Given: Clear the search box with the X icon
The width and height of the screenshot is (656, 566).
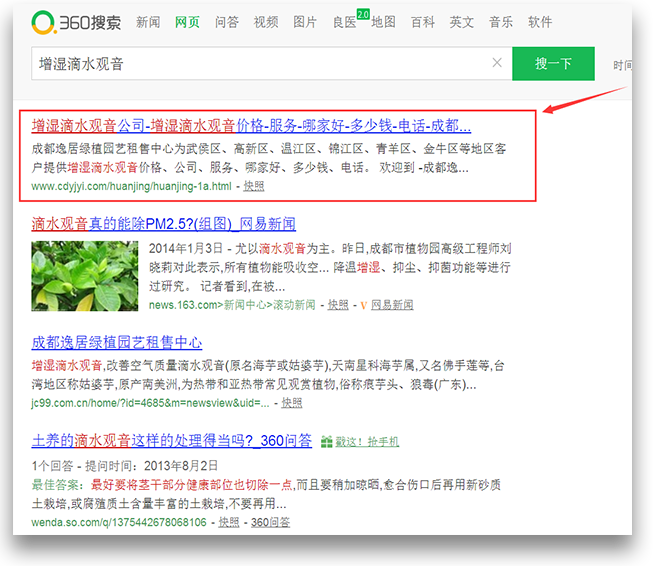Looking at the screenshot, I should pos(497,63).
